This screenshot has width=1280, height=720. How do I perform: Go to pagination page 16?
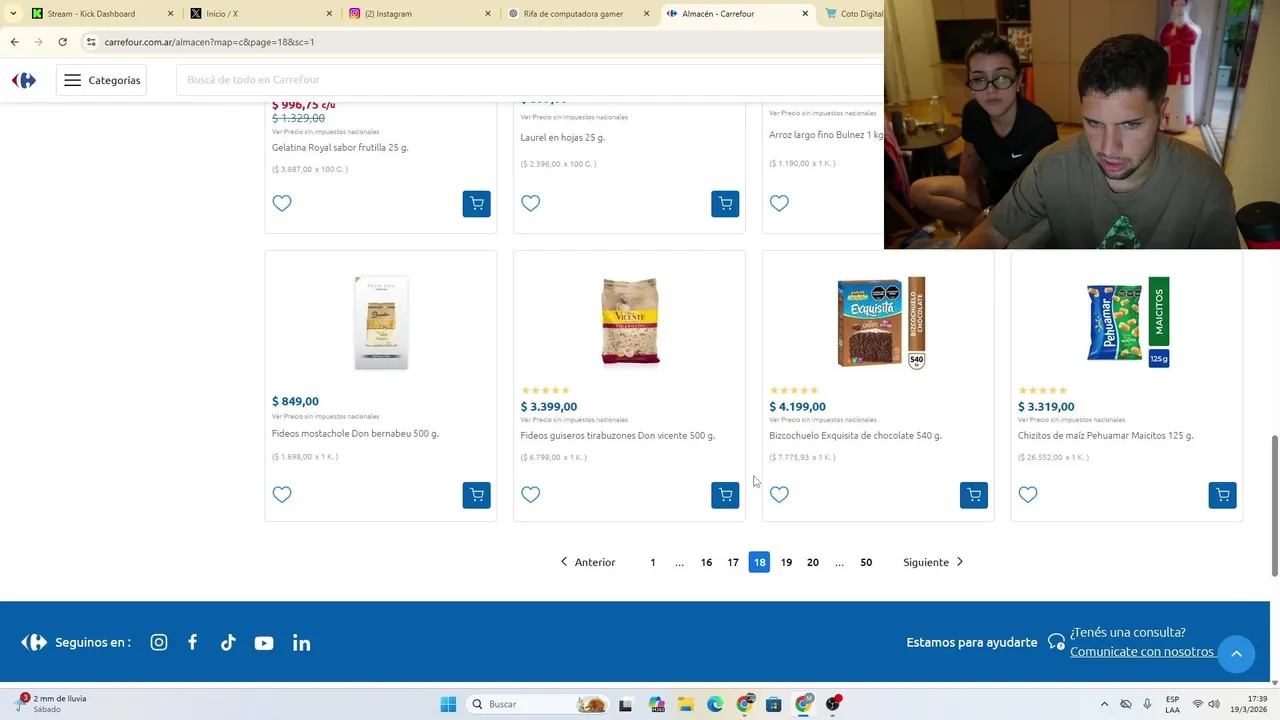point(706,562)
